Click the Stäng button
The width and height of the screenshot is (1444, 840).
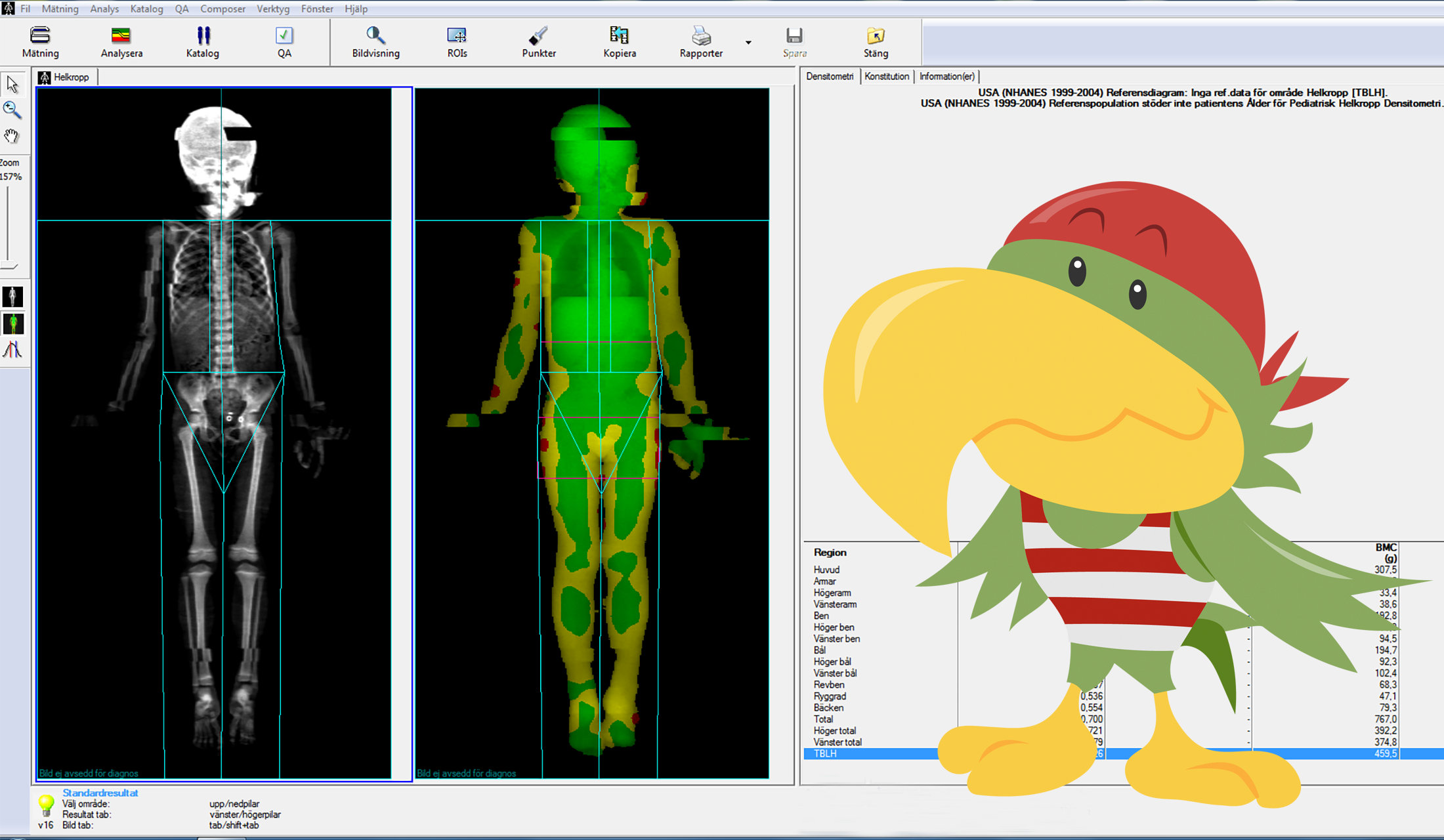[876, 42]
